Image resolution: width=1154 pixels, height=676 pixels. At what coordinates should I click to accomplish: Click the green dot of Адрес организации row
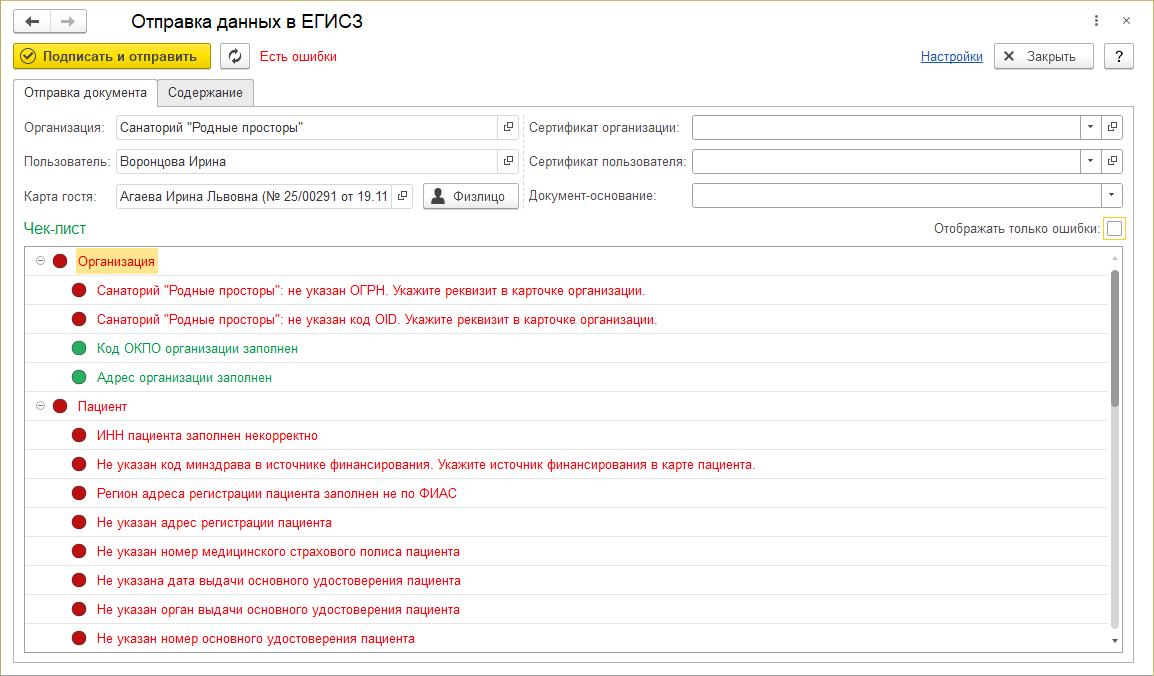[x=79, y=377]
